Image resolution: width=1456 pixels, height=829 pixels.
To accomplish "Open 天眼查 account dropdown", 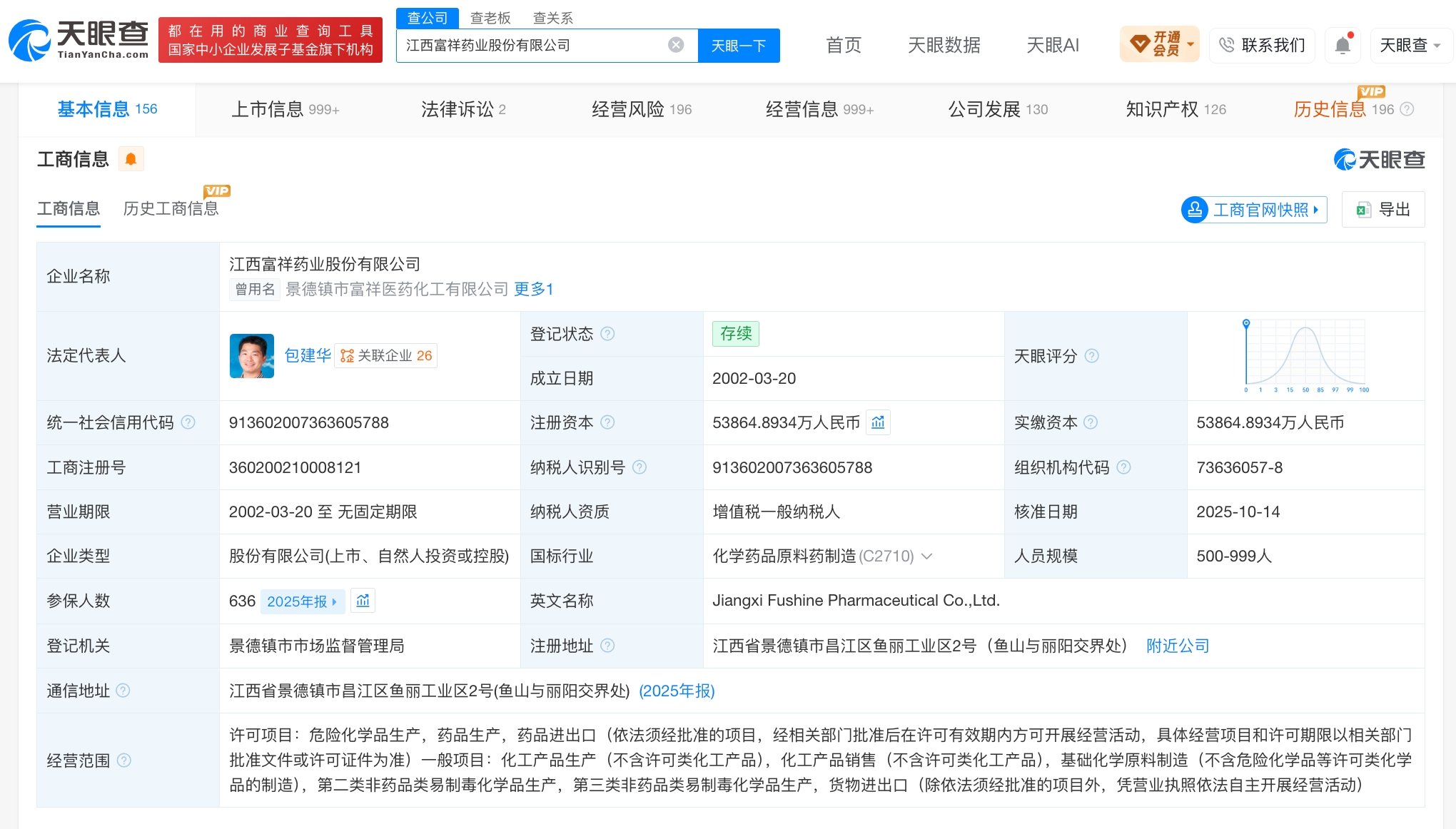I will [1410, 46].
